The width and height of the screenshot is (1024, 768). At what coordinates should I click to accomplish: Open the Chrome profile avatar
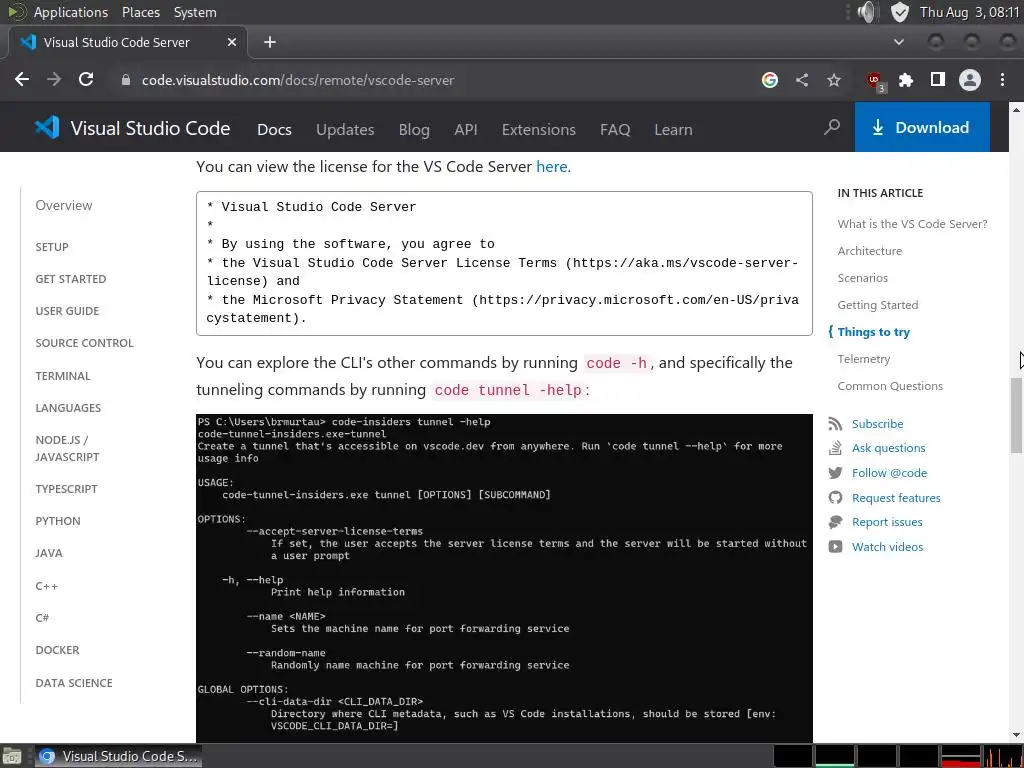970,80
